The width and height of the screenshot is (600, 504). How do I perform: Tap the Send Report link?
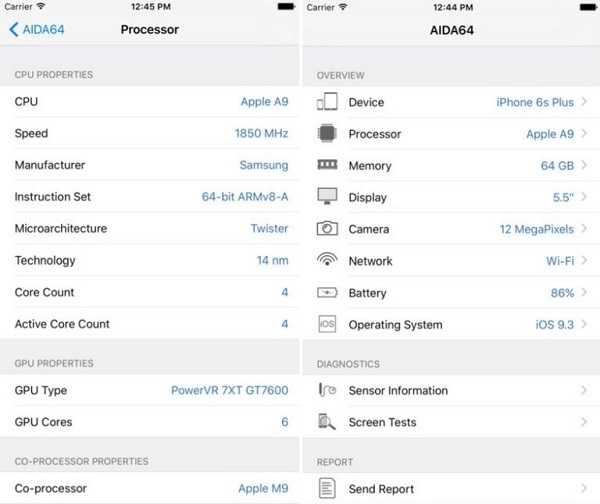coord(381,489)
